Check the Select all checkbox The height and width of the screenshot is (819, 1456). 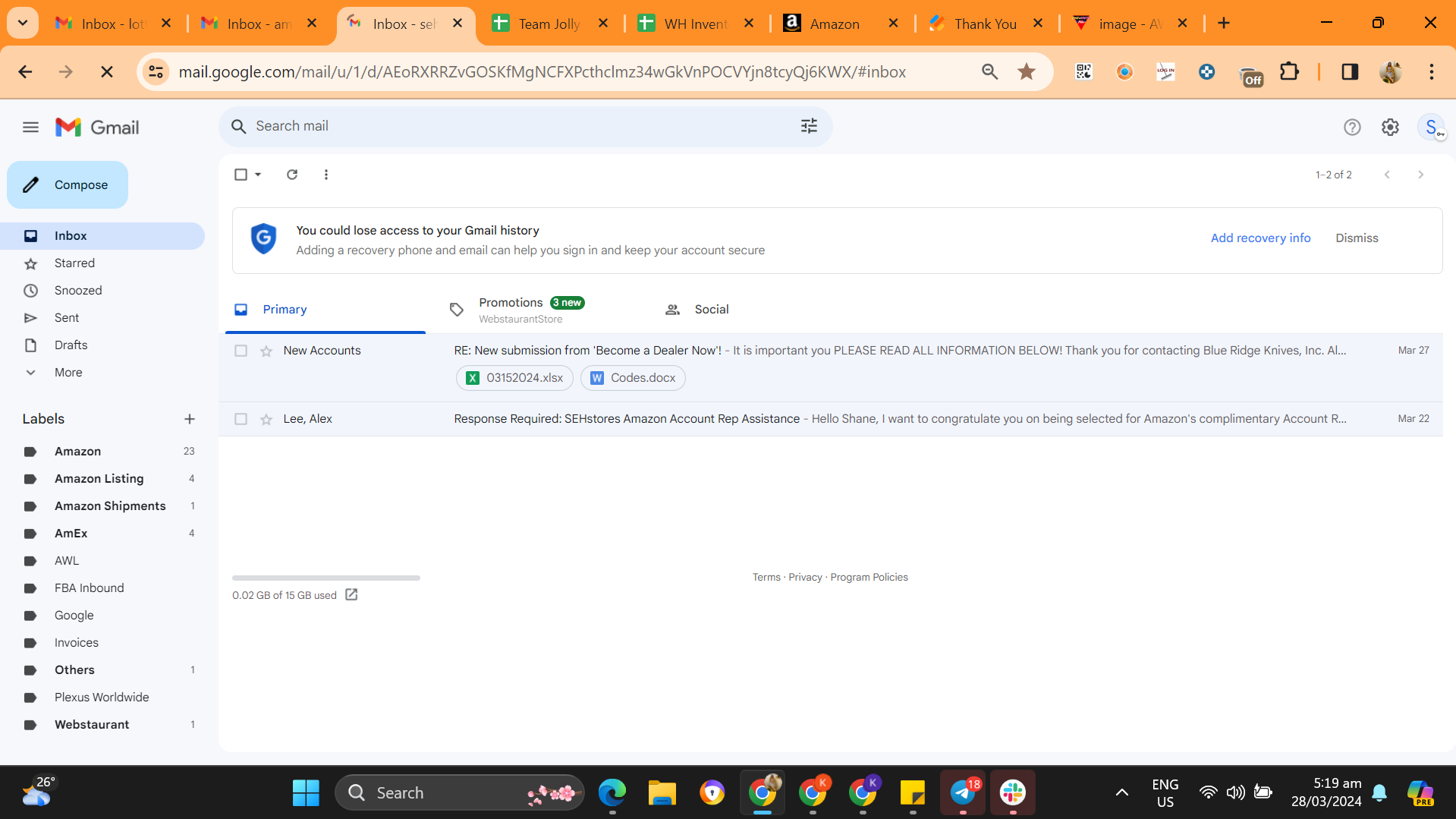241,175
